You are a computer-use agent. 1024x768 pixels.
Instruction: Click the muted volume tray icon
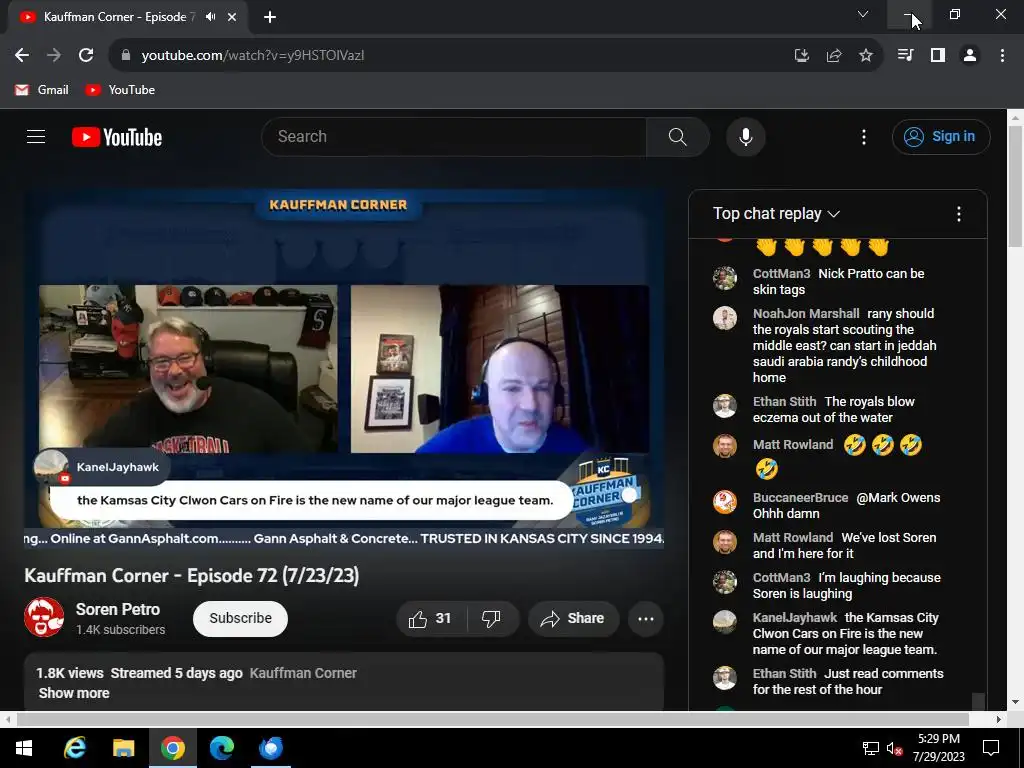(x=894, y=748)
